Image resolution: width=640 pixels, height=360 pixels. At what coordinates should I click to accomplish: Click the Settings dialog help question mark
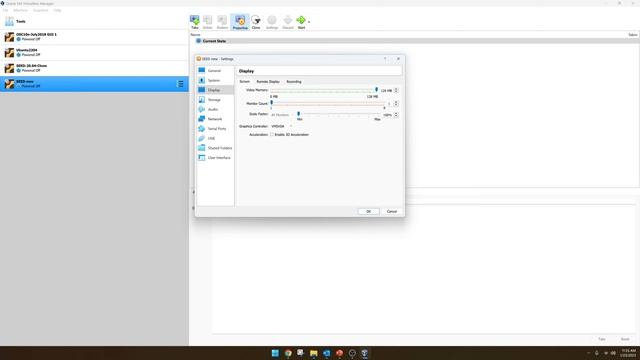pyautogui.click(x=385, y=59)
